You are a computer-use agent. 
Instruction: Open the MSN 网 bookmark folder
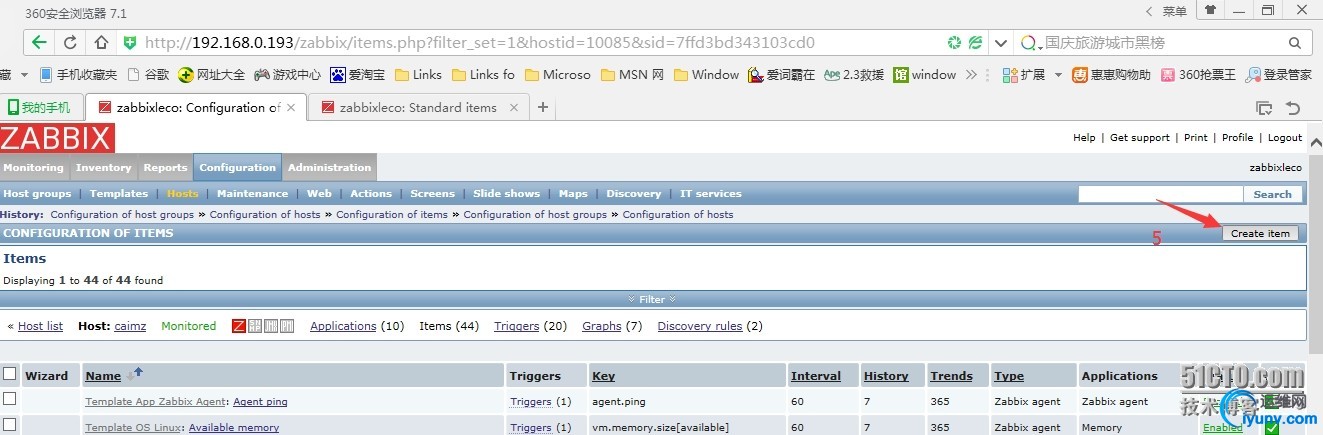pyautogui.click(x=632, y=74)
